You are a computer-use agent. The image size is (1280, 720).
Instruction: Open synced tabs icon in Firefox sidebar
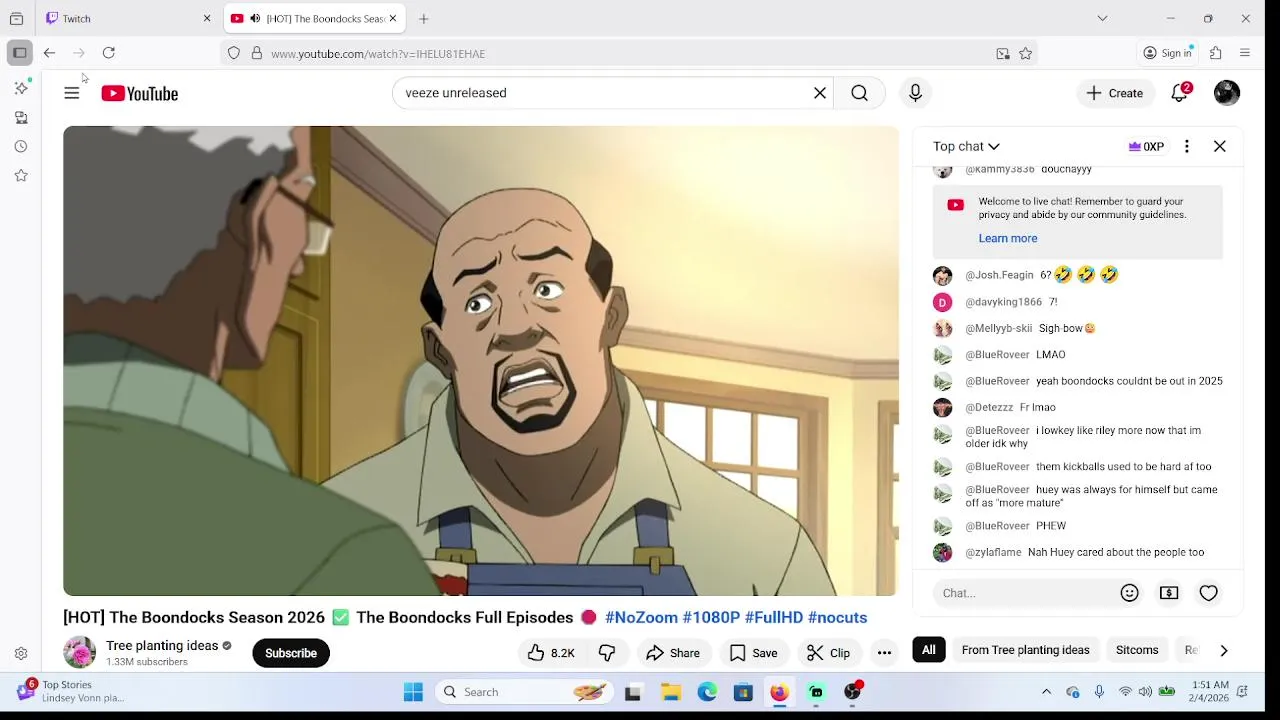click(21, 117)
